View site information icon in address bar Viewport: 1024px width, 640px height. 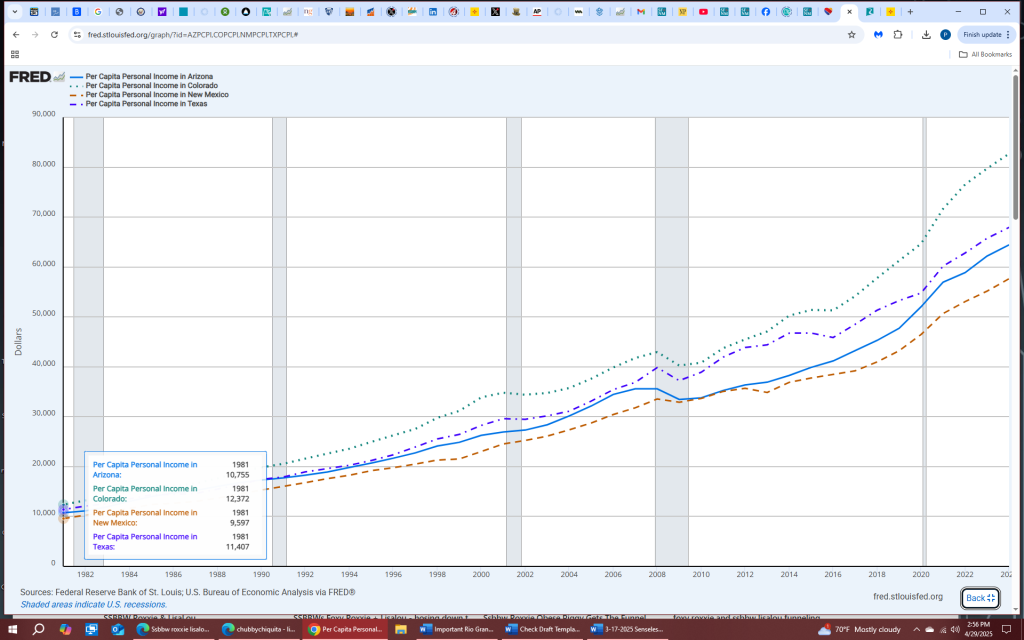click(77, 34)
